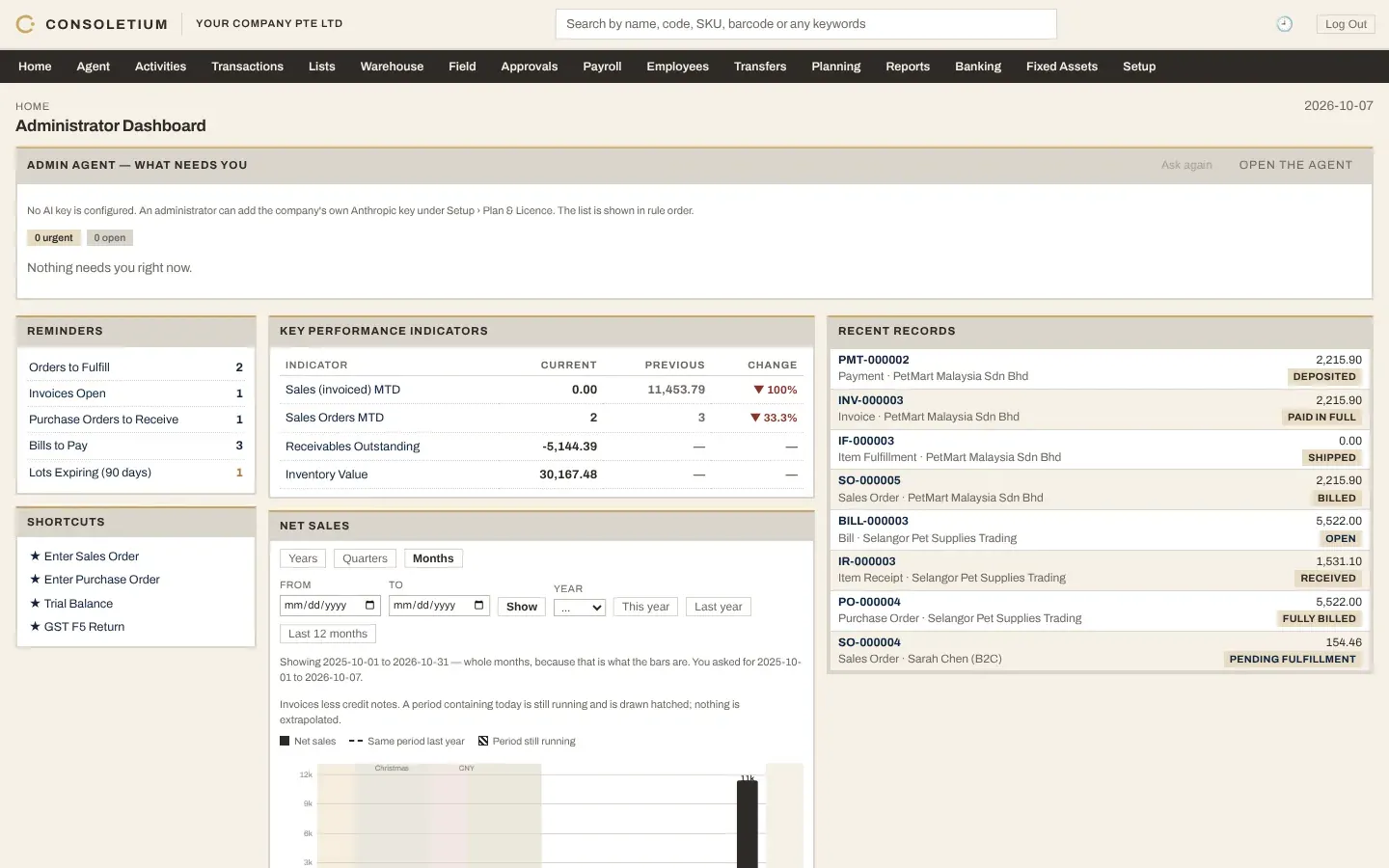Open record INV-000003
Viewport: 1389px width, 868px height.
[871, 400]
